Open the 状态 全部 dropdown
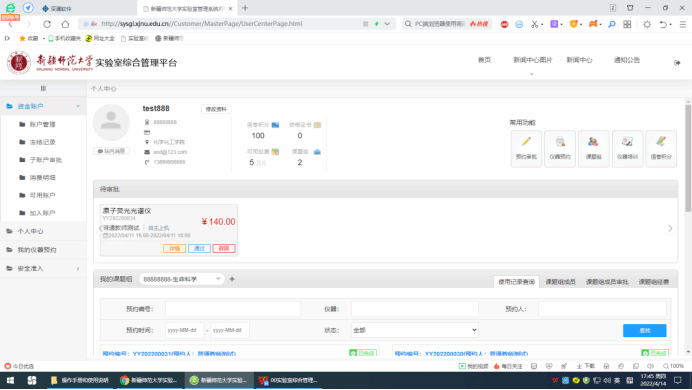The width and height of the screenshot is (692, 390). [x=415, y=330]
